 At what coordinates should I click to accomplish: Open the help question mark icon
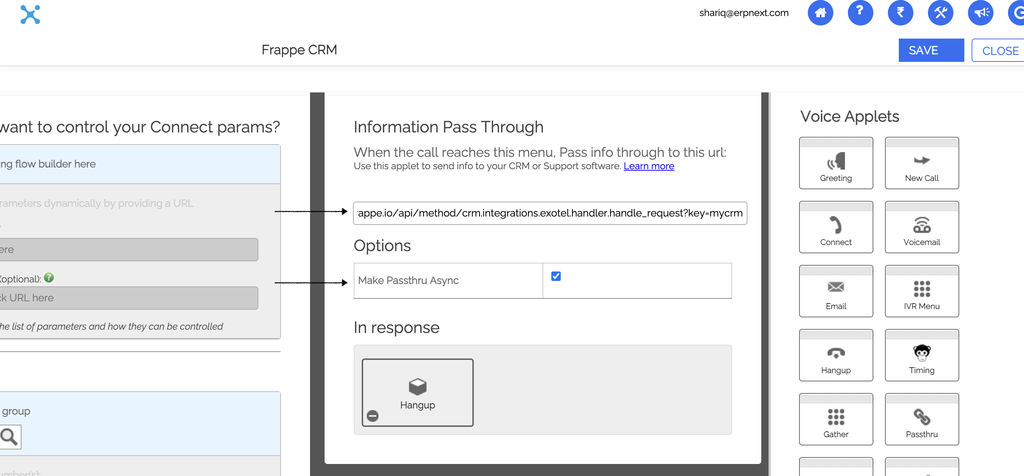tap(860, 13)
